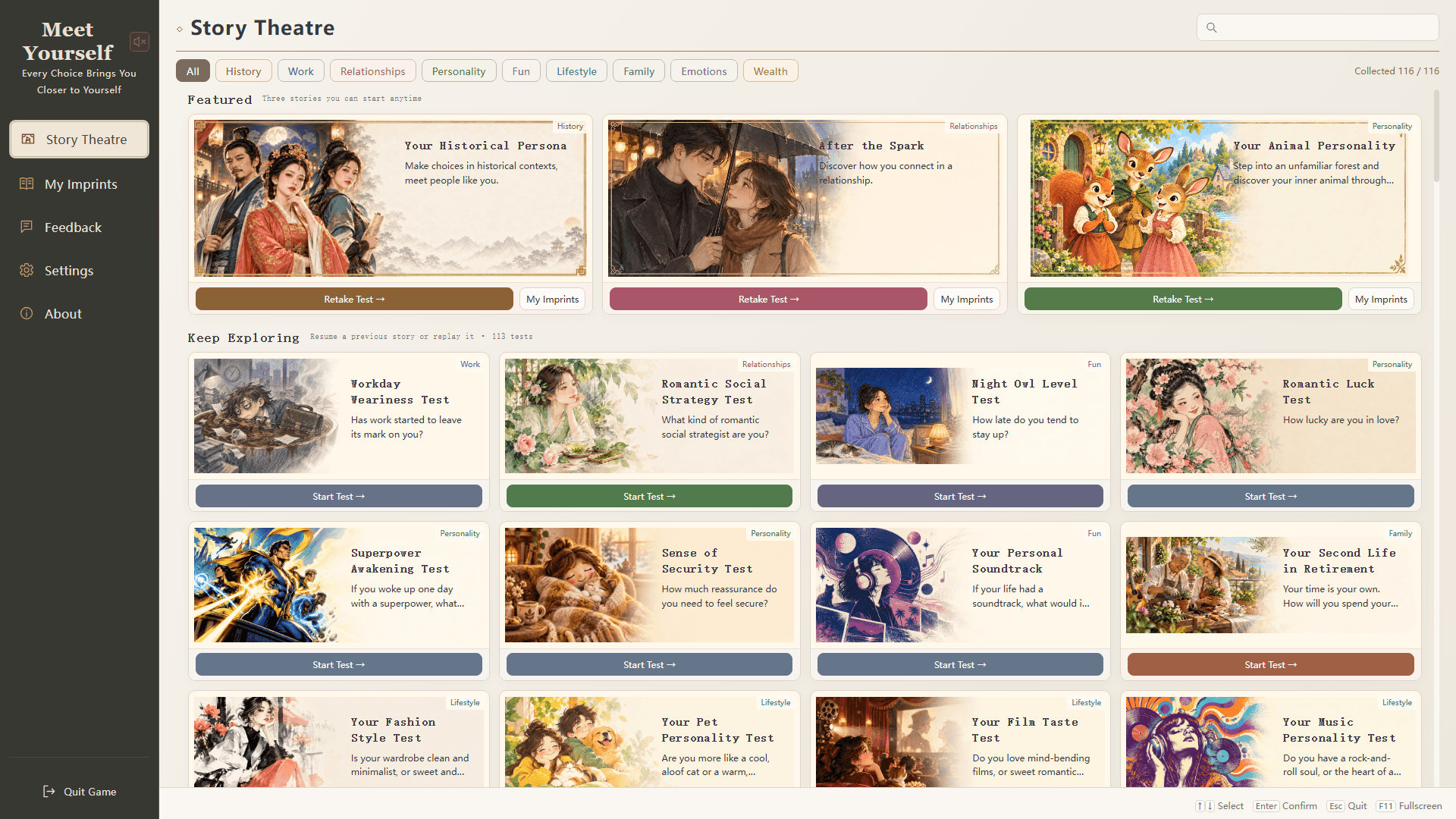Open My Imprints book icon

click(x=27, y=184)
